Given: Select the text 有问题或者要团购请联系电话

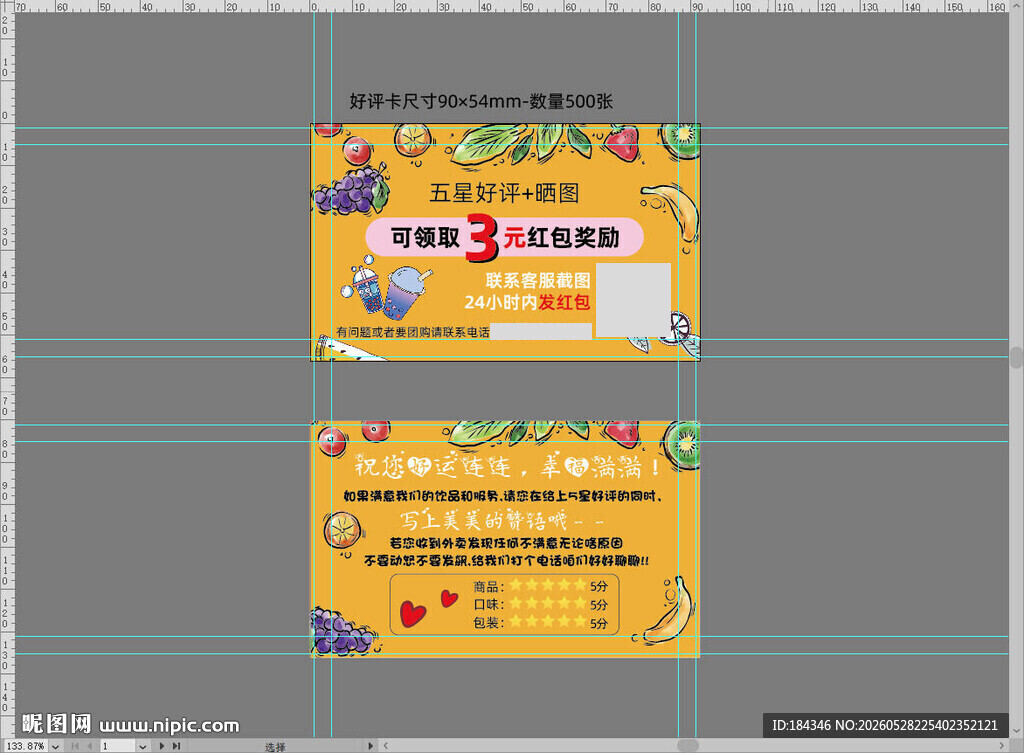Looking at the screenshot, I should 413,332.
